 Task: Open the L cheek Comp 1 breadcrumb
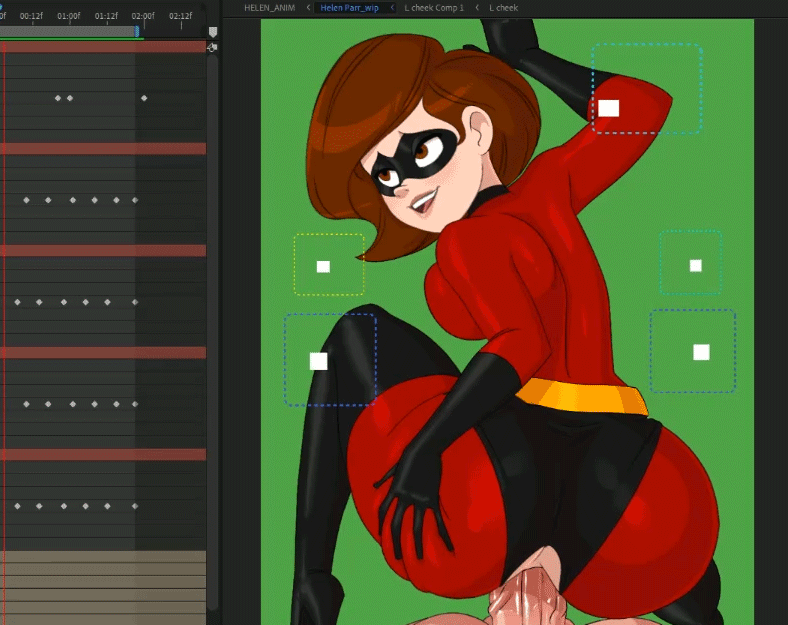click(x=434, y=8)
